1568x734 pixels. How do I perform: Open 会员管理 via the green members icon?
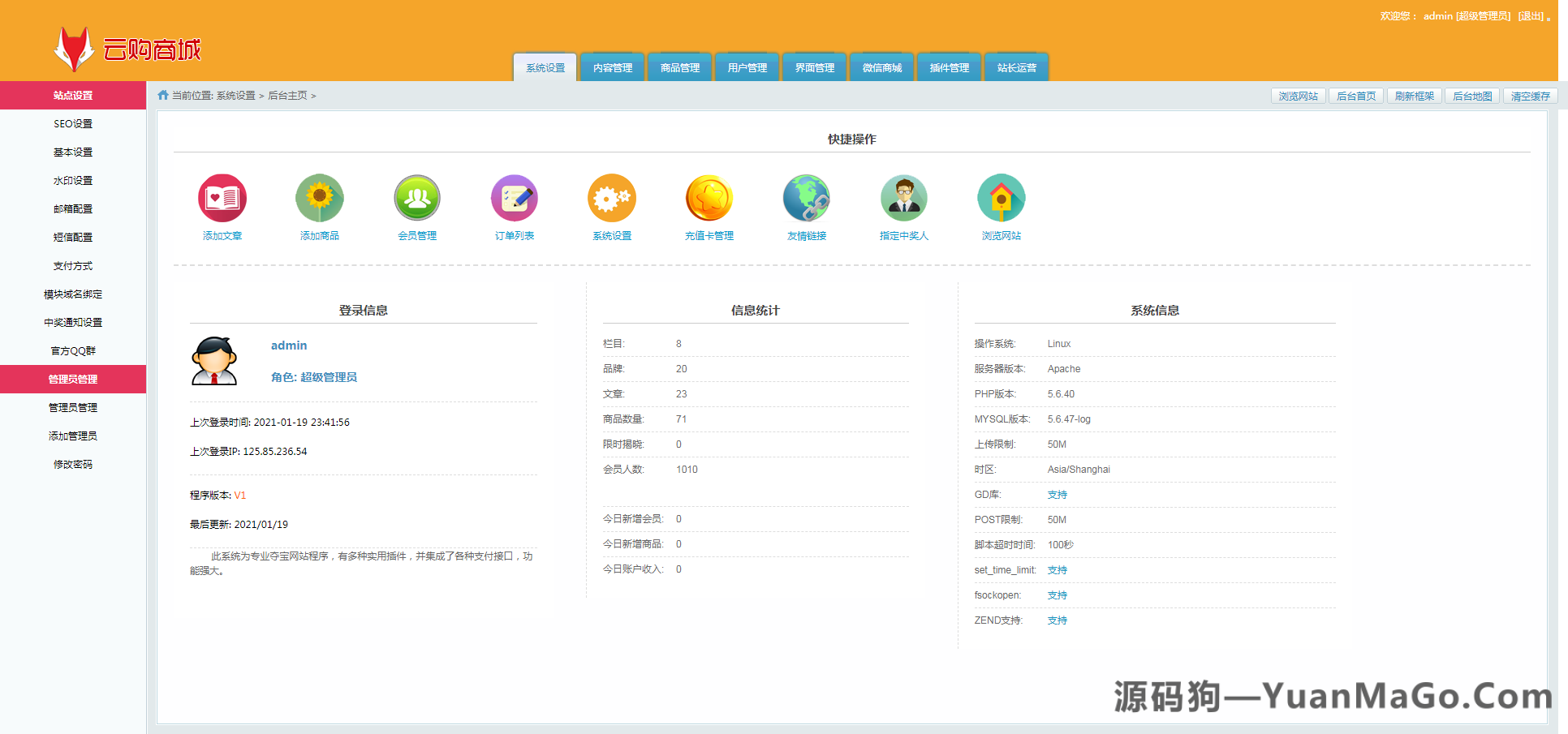pos(416,197)
